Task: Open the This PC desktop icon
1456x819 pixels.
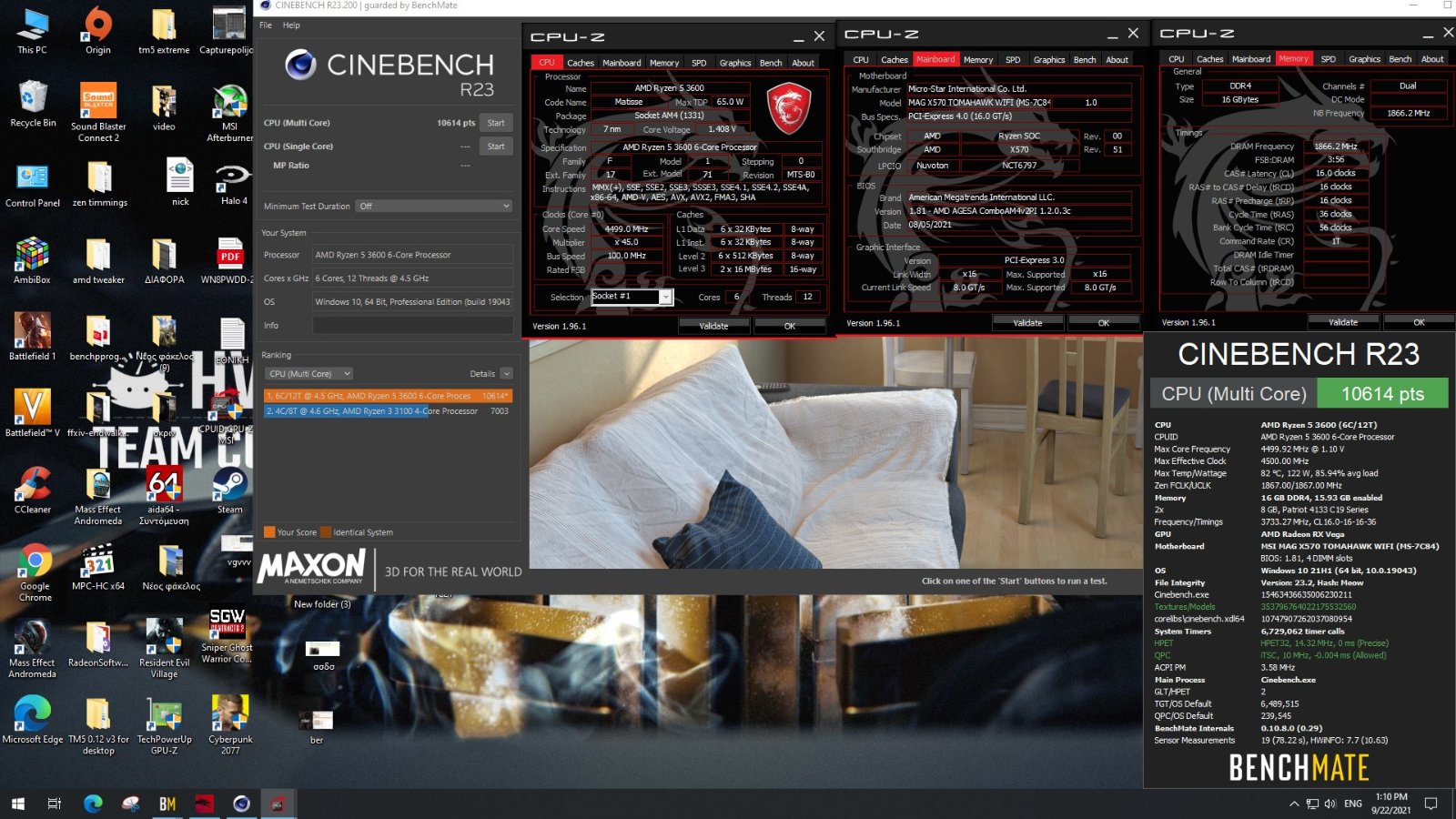Action: [x=32, y=32]
